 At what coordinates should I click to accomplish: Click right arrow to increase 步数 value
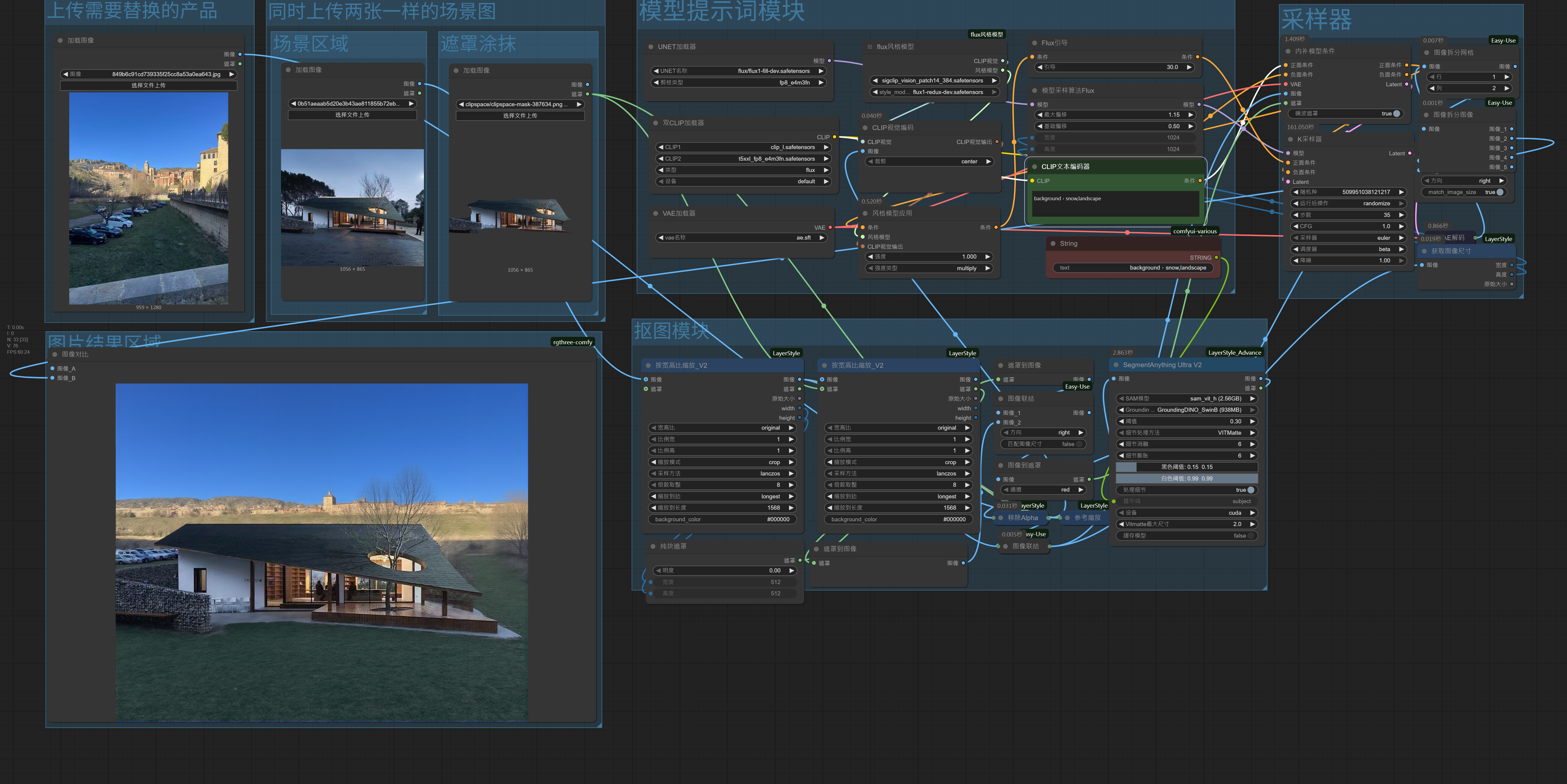pyautogui.click(x=1401, y=215)
